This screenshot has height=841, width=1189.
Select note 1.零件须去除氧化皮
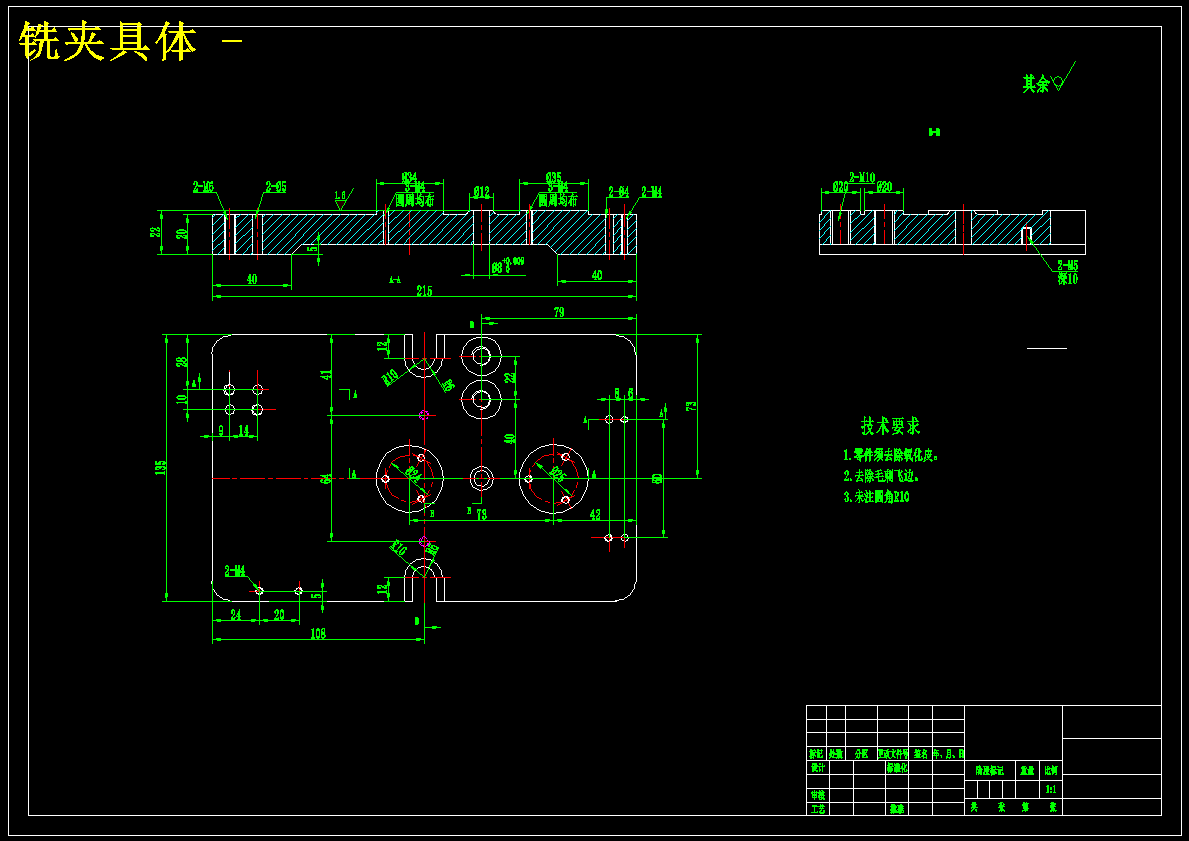pos(892,456)
